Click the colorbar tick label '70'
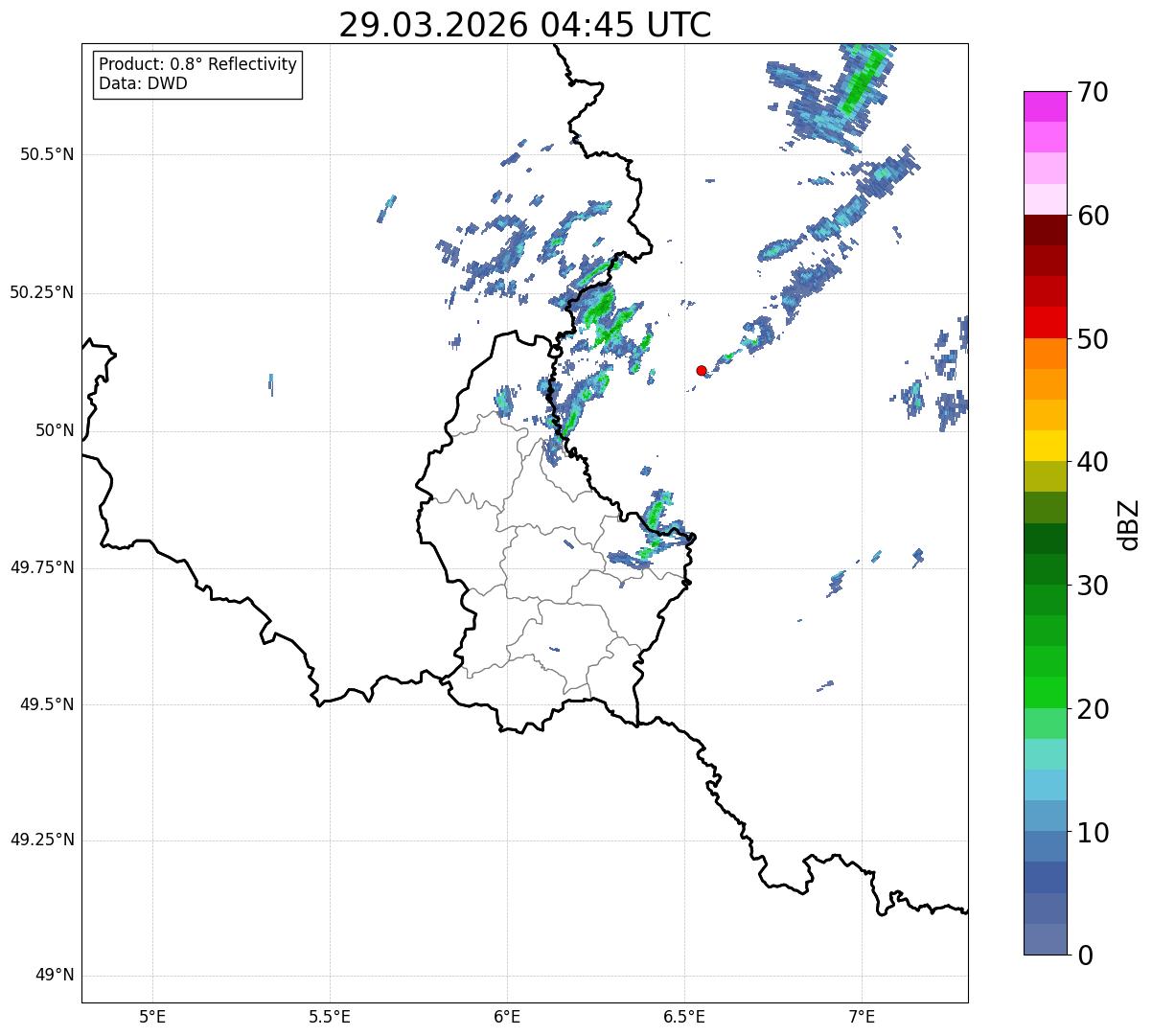The height and width of the screenshot is (1036, 1152). point(1093,92)
